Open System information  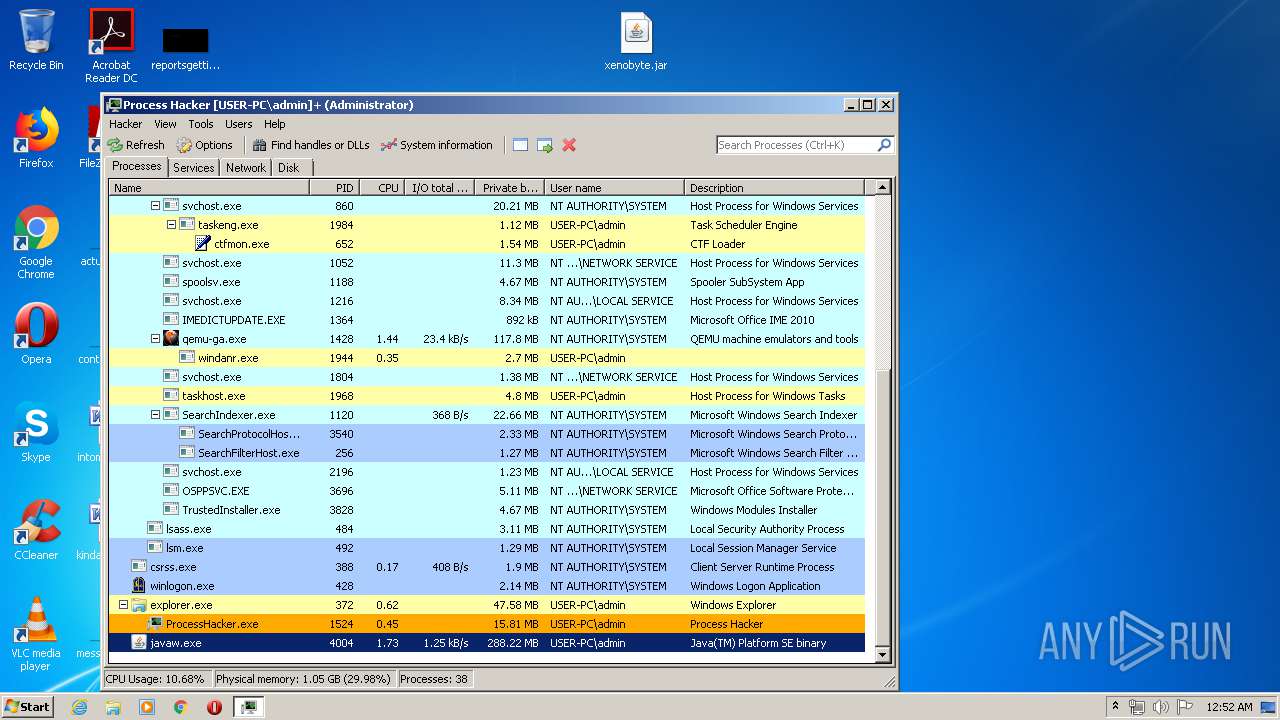(x=436, y=145)
